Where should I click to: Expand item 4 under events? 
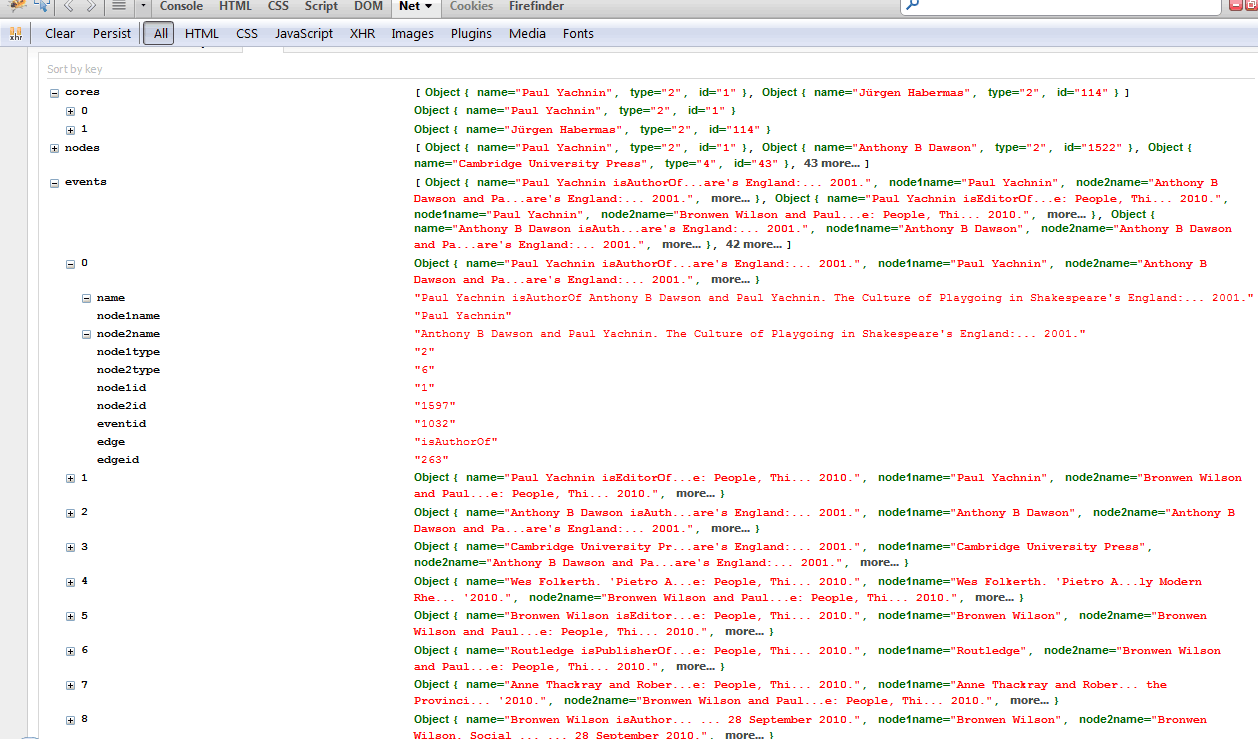pyautogui.click(x=71, y=582)
